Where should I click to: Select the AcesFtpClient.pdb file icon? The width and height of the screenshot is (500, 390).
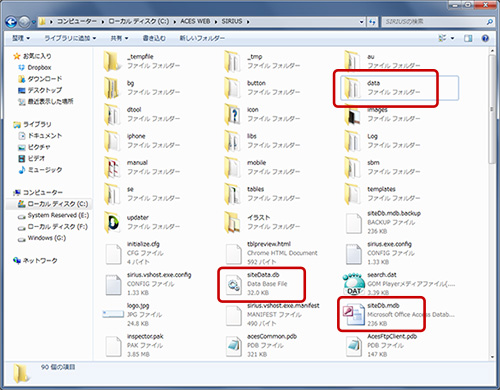click(x=354, y=346)
